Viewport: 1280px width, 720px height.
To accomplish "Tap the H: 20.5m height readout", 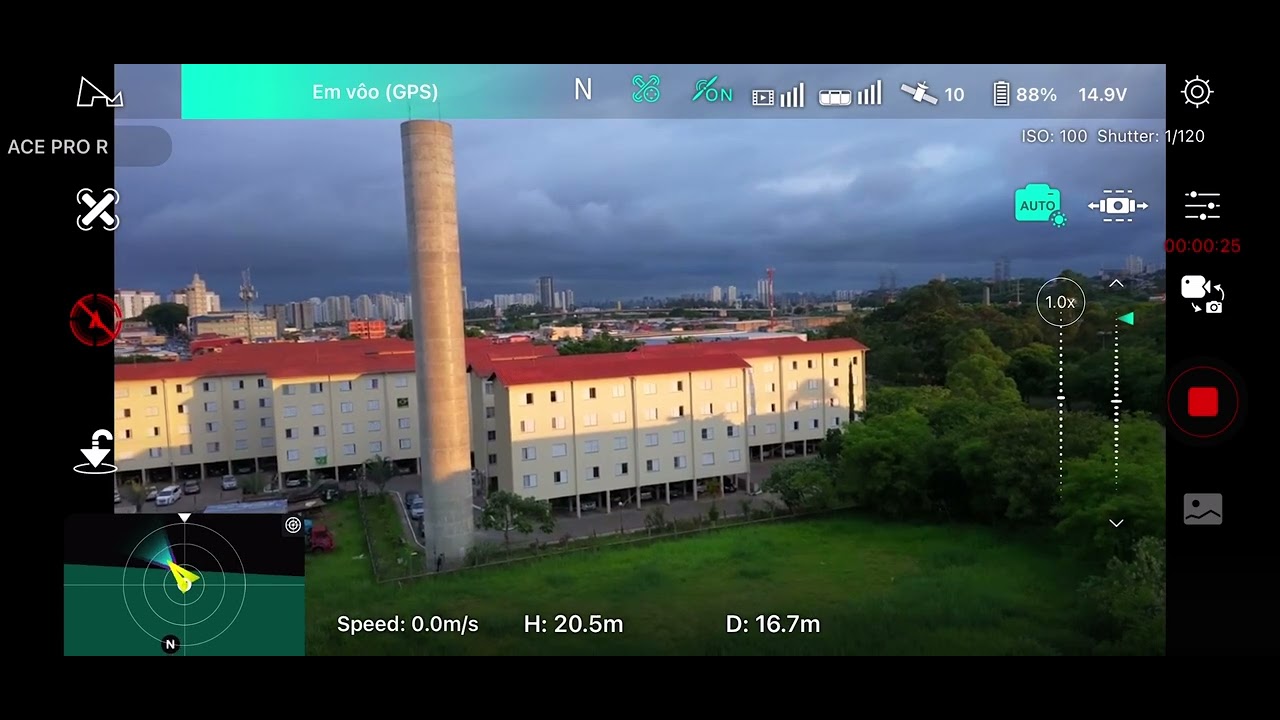I will click(x=573, y=624).
